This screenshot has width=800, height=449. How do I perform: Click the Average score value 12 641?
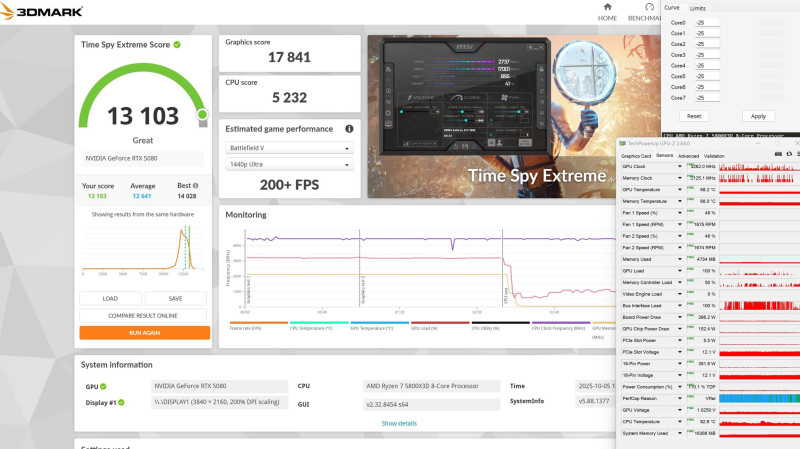[142, 196]
